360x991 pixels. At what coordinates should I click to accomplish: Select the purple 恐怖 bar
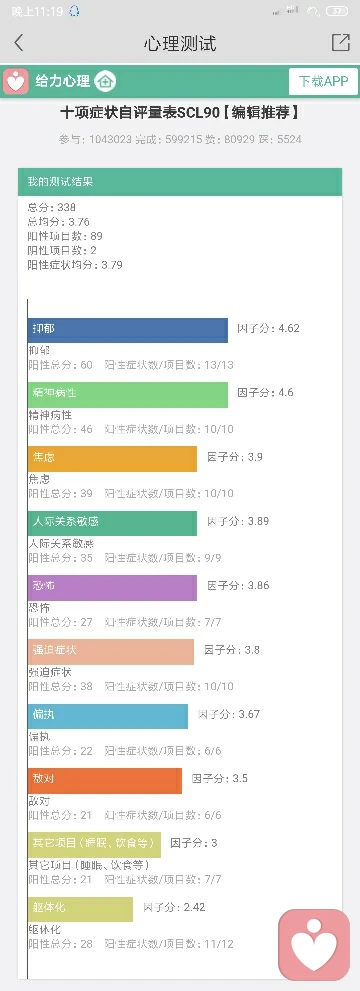point(112,587)
